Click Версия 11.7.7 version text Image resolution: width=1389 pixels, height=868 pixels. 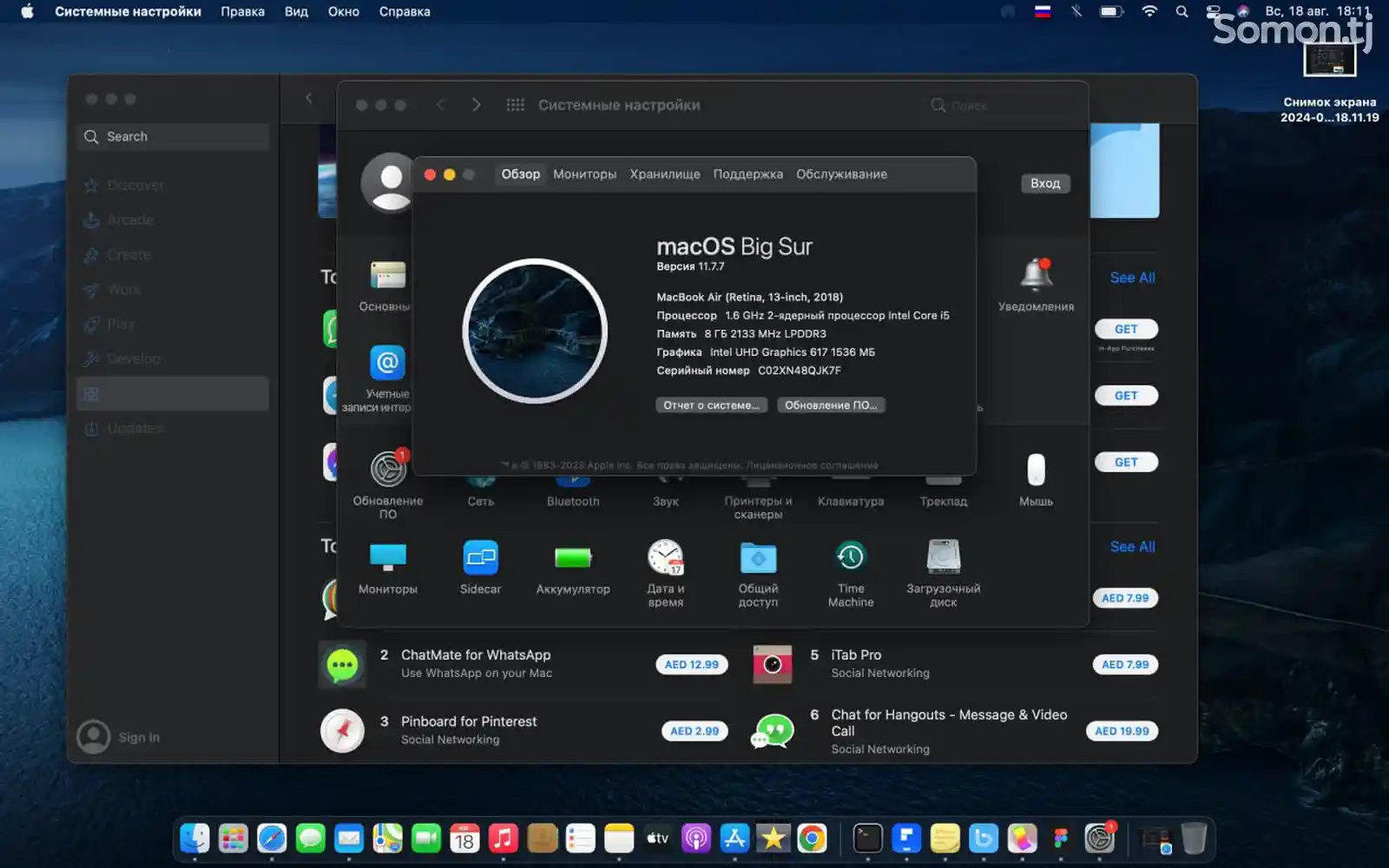coord(690,266)
